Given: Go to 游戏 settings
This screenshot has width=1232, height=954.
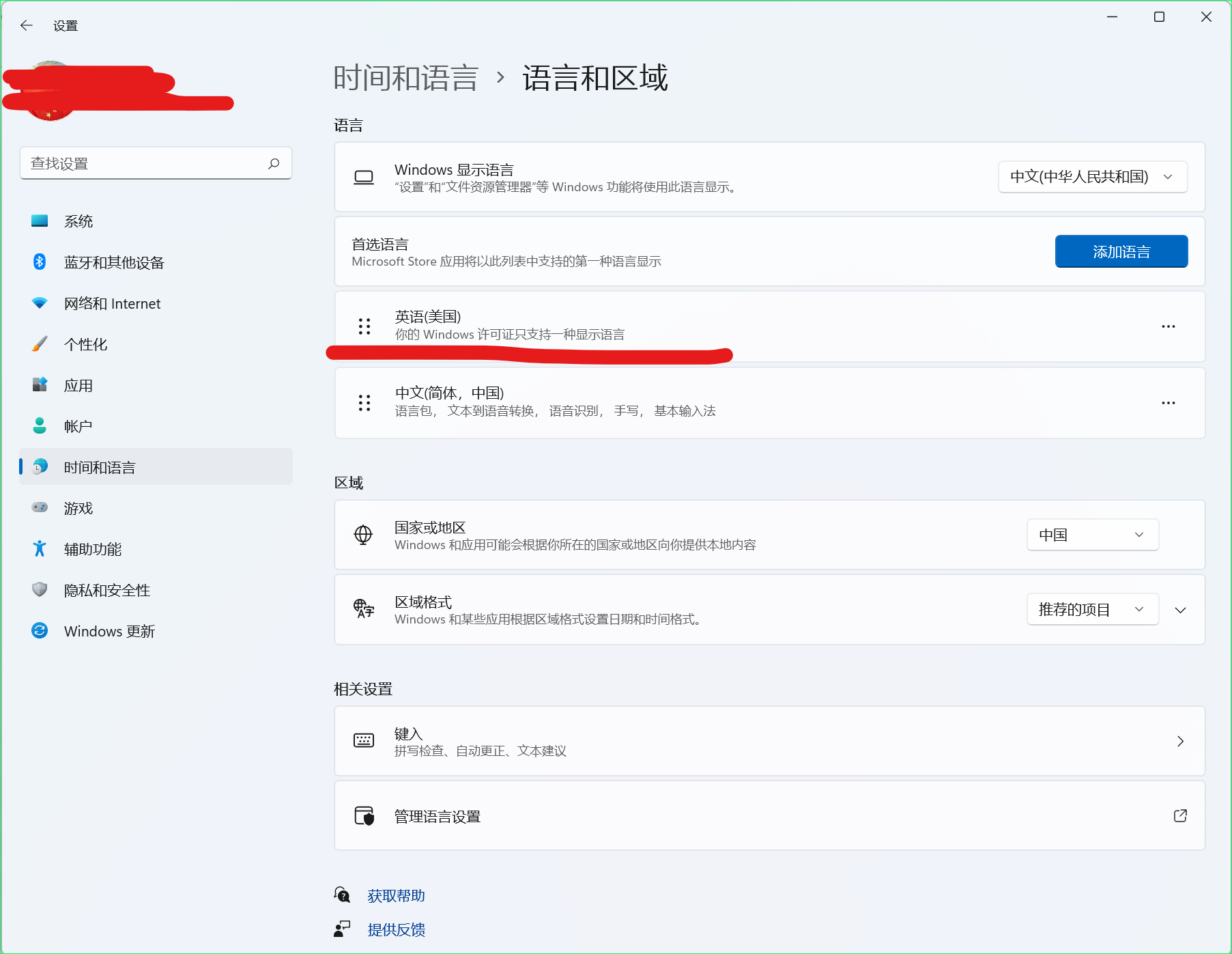Looking at the screenshot, I should tap(156, 508).
